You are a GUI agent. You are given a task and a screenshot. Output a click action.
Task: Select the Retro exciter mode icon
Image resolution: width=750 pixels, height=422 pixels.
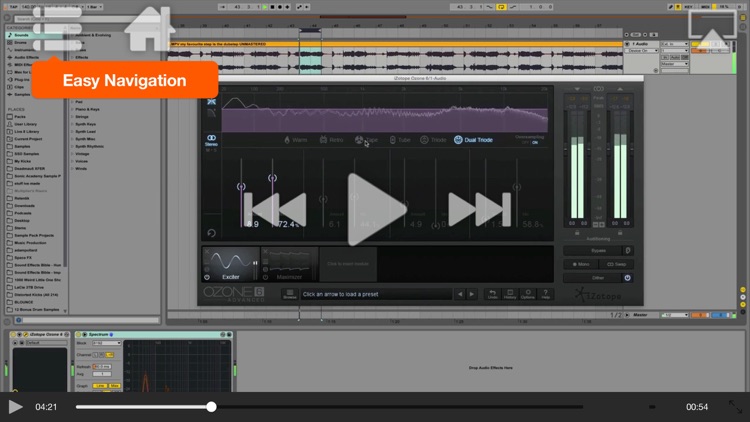[323, 140]
